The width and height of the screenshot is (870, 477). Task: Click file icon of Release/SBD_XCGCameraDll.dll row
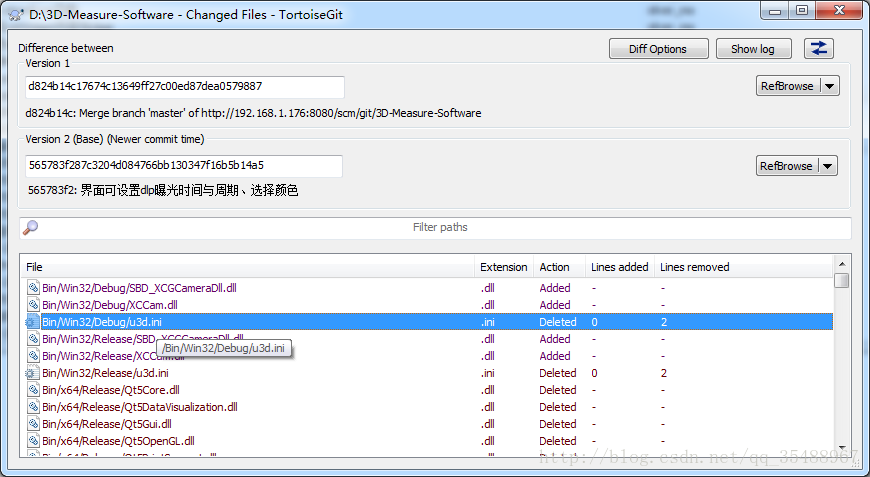(x=33, y=339)
